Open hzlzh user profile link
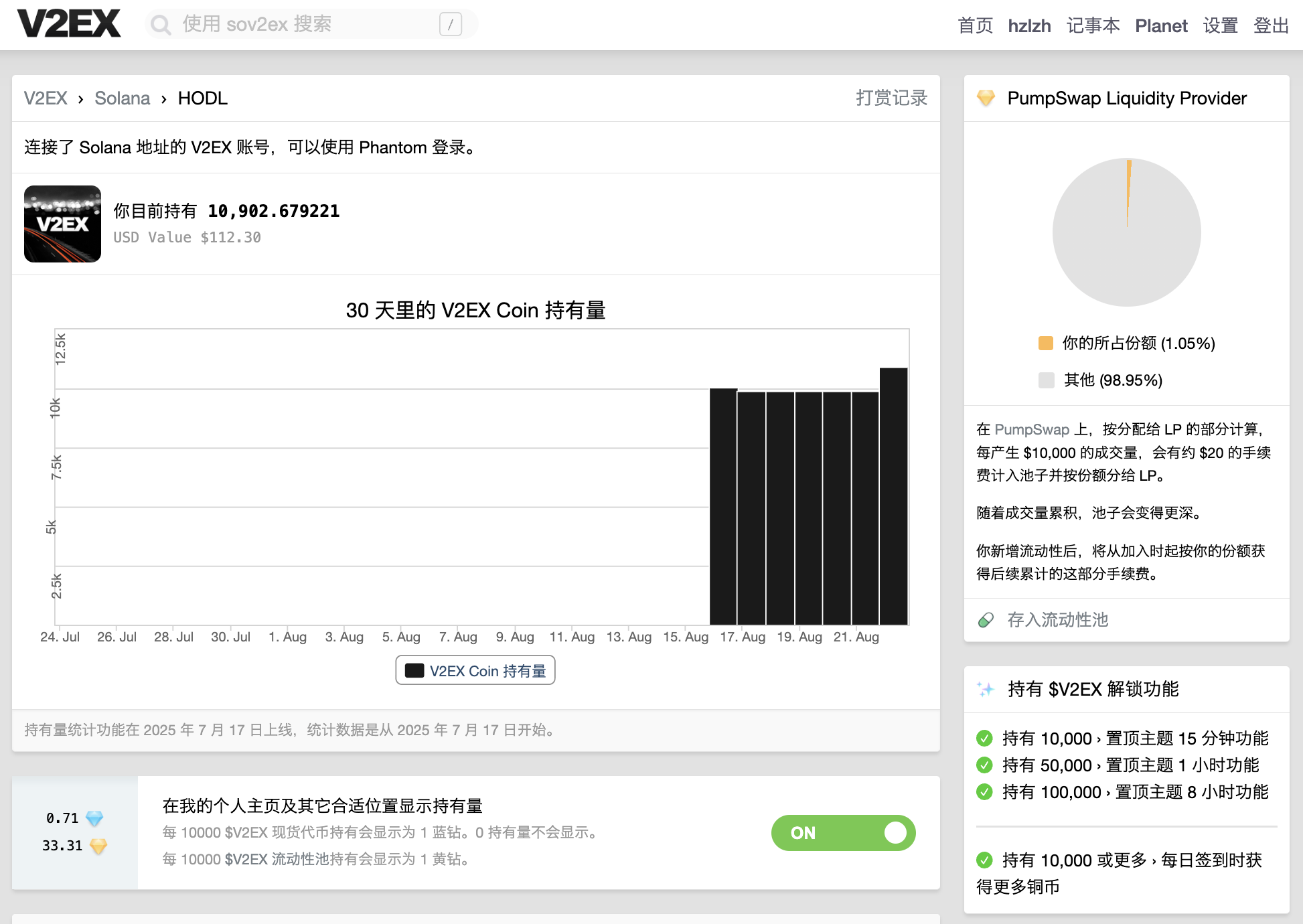 [1029, 25]
